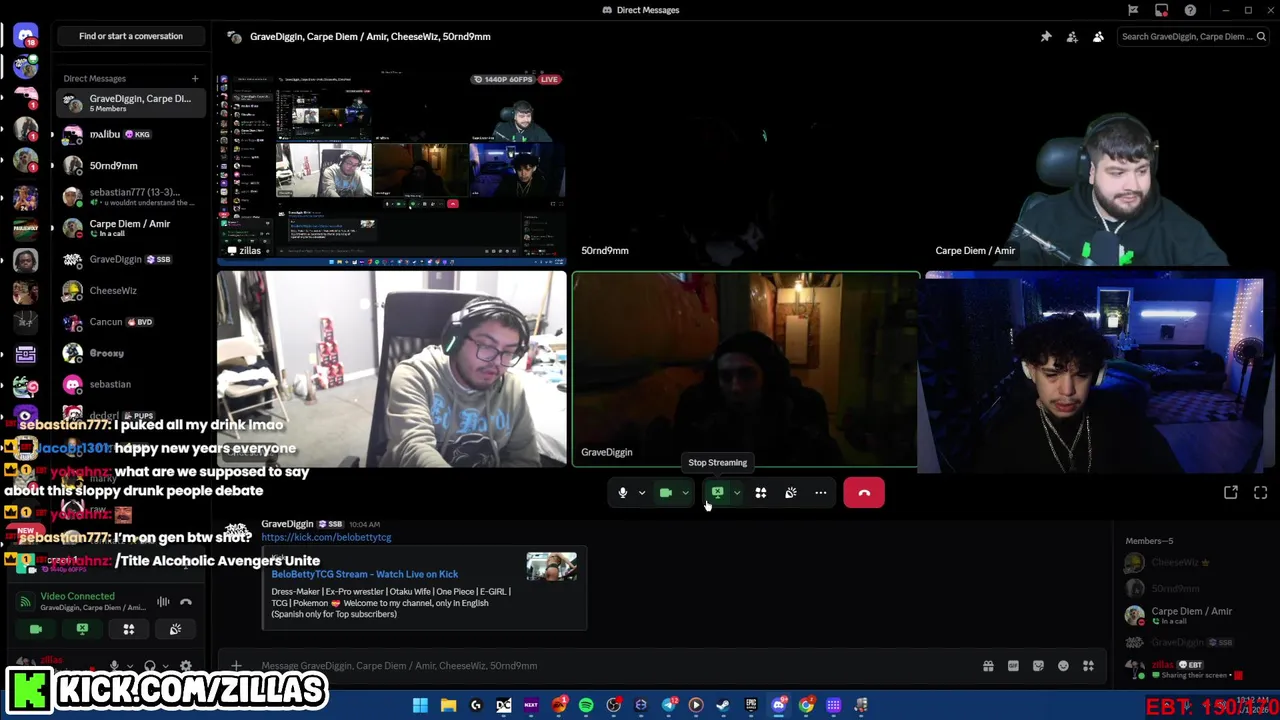Open kick.com/belobettytcg link
This screenshot has width=1280, height=720.
tap(326, 537)
